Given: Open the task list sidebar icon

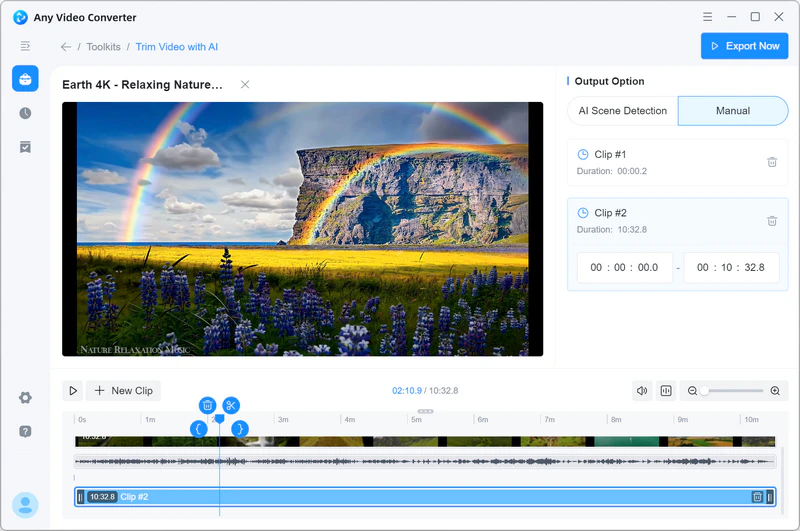Looking at the screenshot, I should point(25,147).
